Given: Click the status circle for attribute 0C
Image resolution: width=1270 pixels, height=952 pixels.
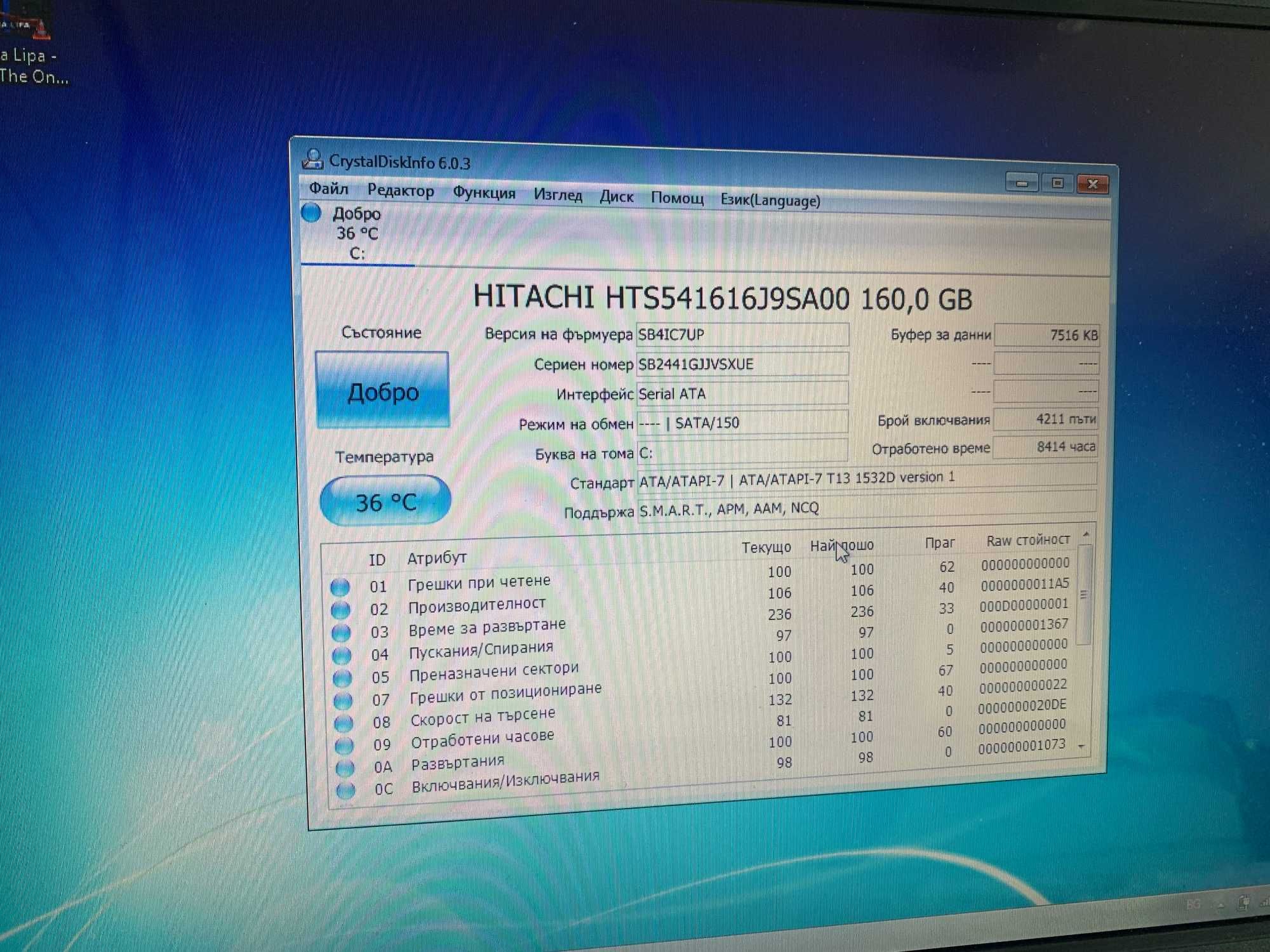Looking at the screenshot, I should pyautogui.click(x=346, y=791).
